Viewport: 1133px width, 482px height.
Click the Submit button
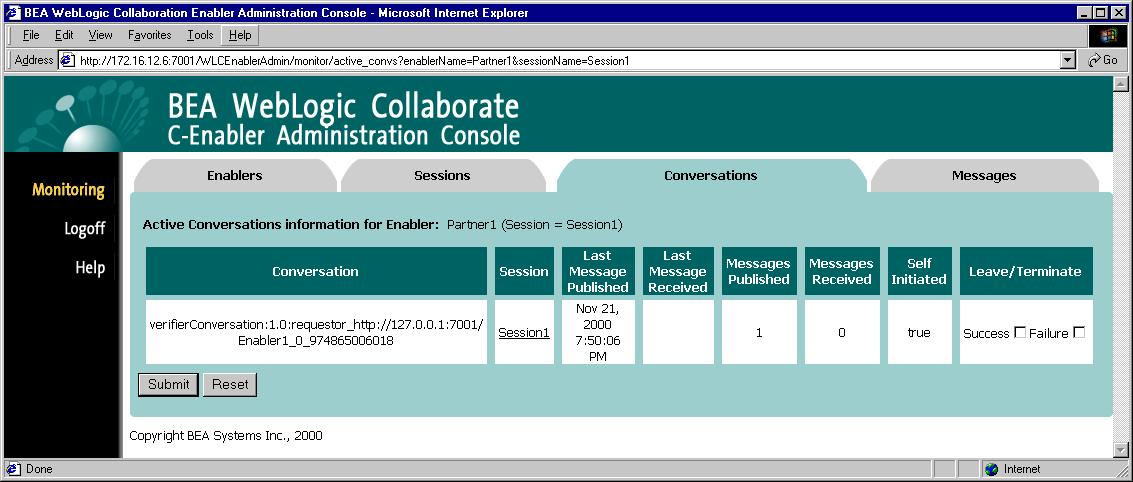[168, 384]
